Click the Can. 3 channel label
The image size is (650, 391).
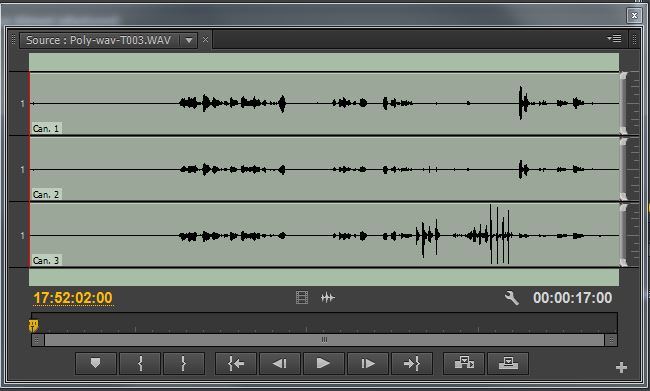tap(46, 260)
